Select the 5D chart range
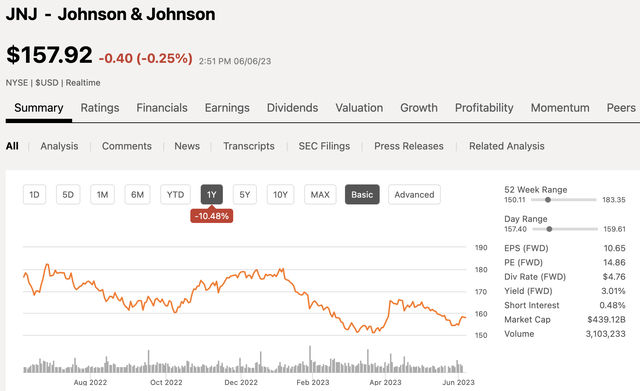 [x=68, y=195]
